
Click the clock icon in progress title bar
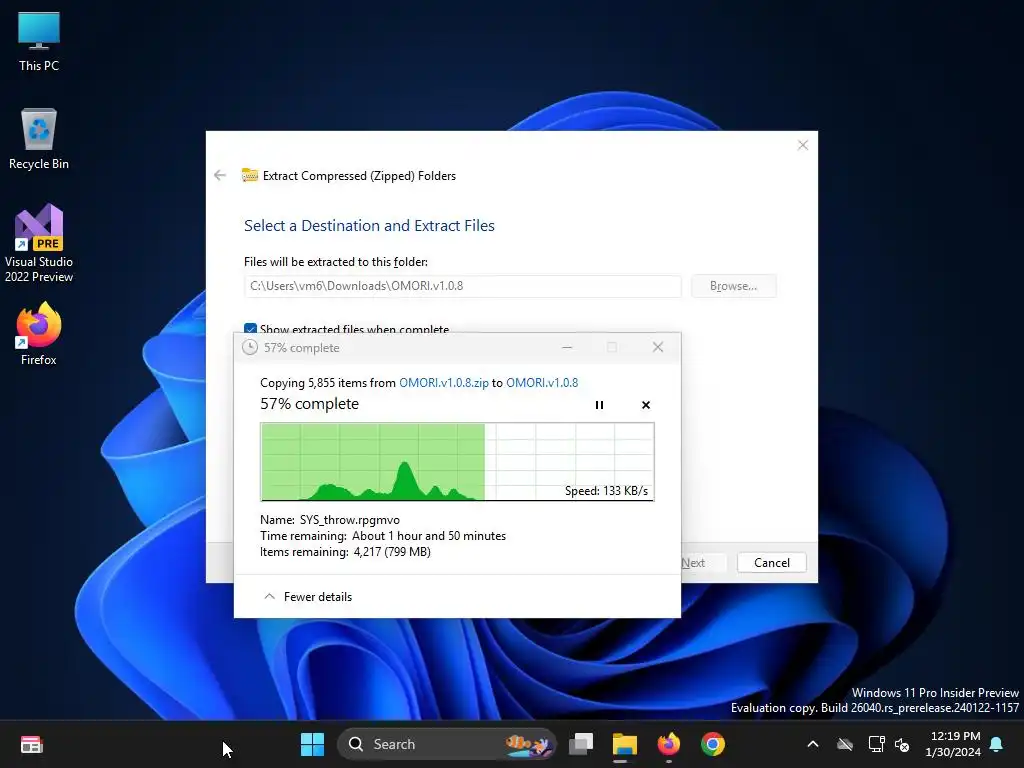249,347
